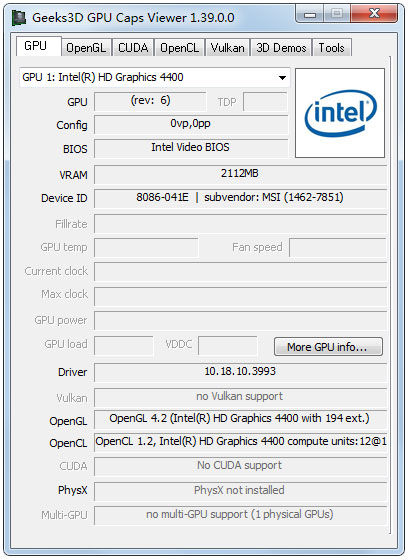The image size is (409, 560).
Task: Click the VRAM value 2112MB
Action: 240,174
